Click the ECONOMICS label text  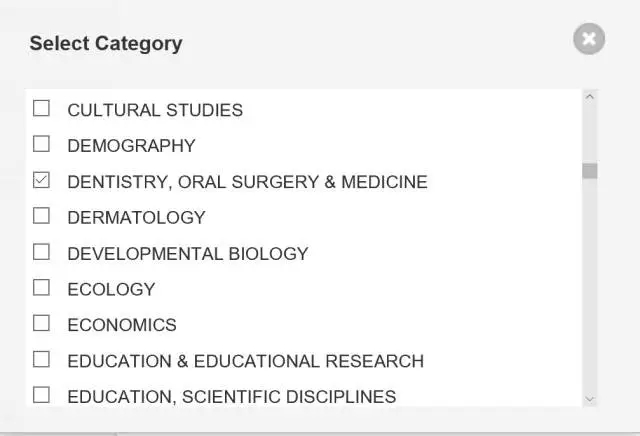coord(122,325)
